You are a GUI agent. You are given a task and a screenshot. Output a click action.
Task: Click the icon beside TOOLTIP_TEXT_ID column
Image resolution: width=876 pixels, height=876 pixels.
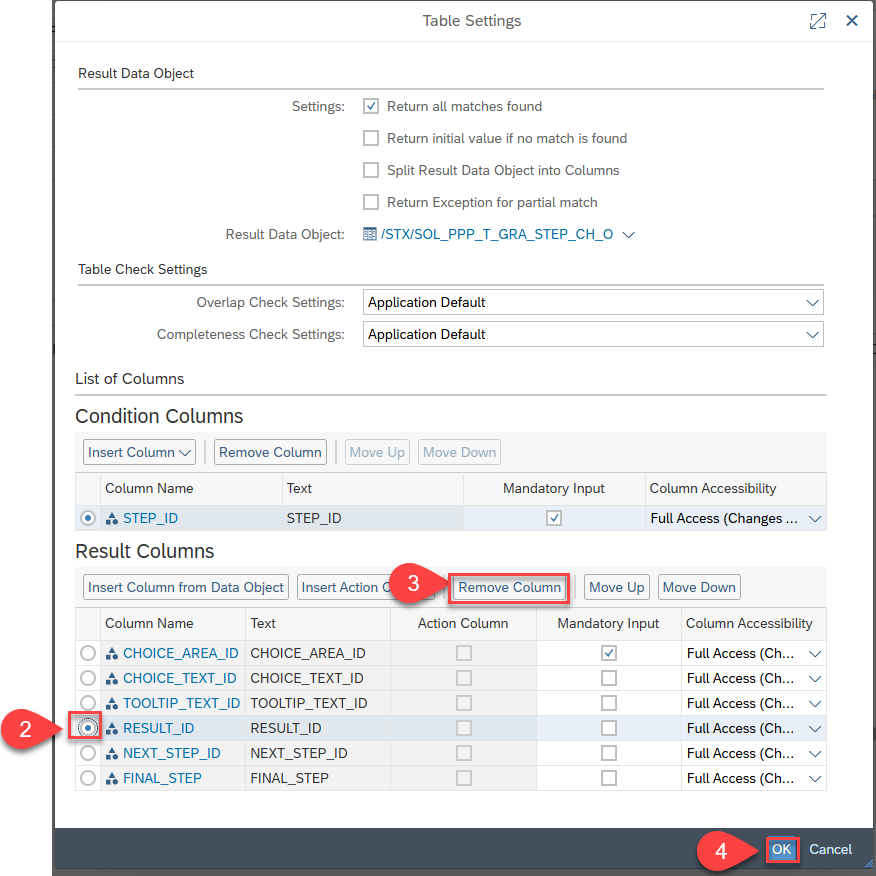pos(112,704)
